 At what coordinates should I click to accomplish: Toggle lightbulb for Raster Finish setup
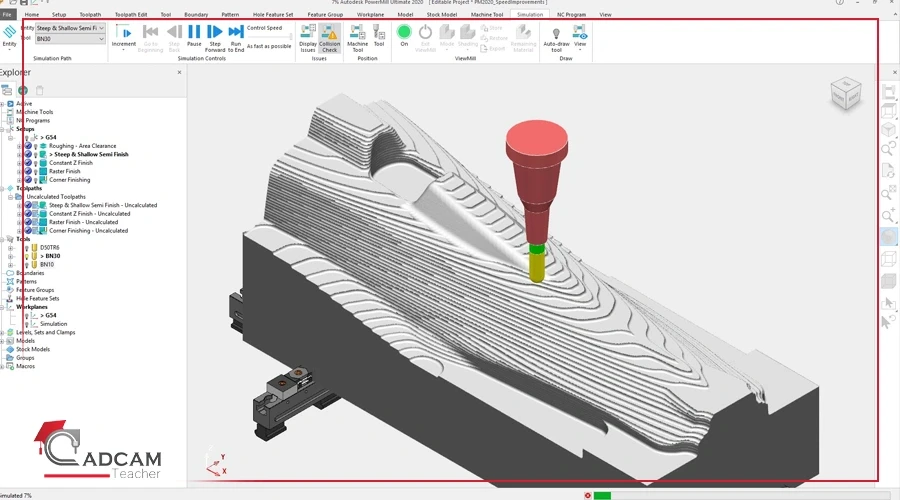[36, 172]
